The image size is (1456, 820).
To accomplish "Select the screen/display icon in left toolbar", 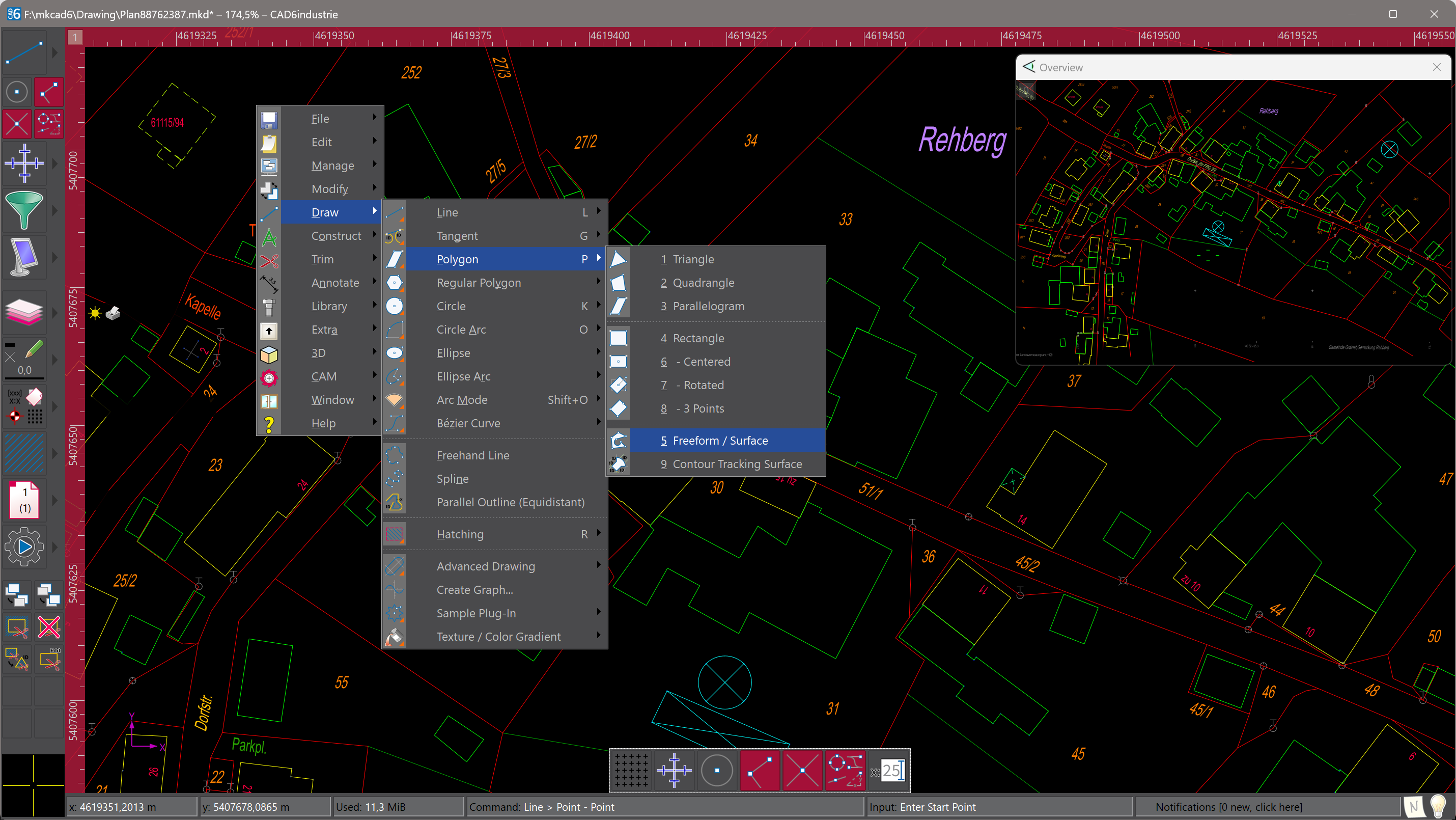I will point(23,257).
